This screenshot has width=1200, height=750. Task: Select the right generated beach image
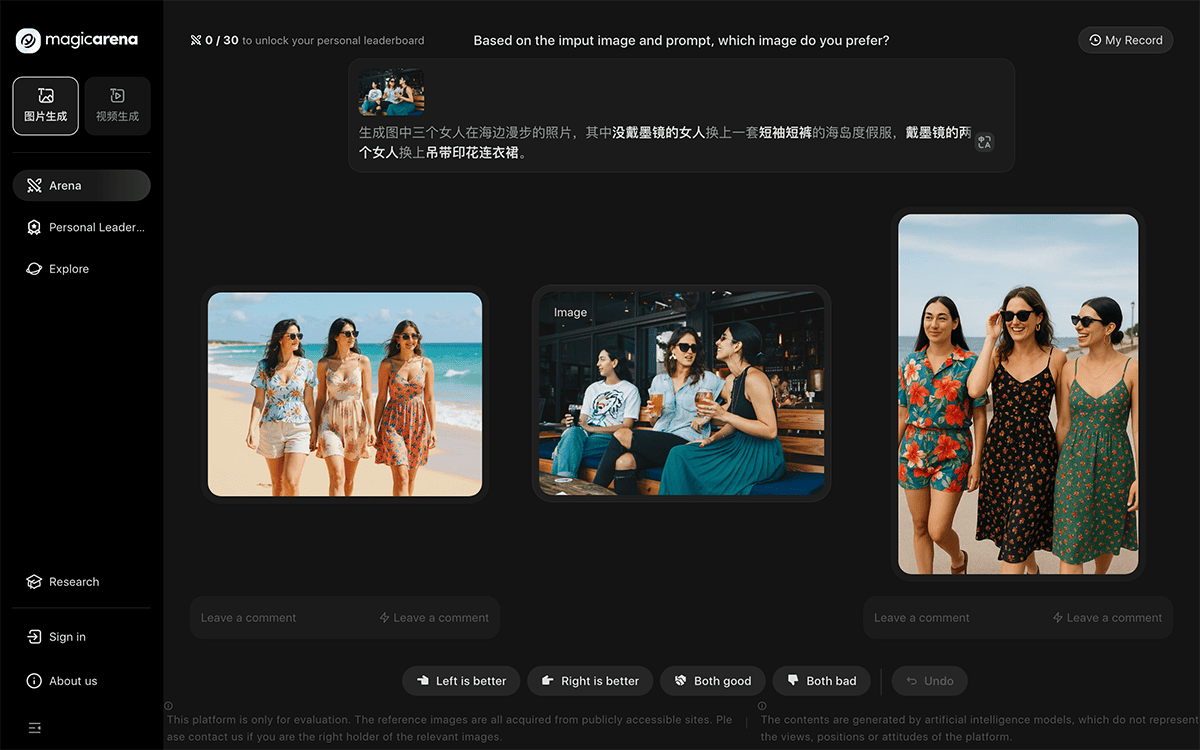pyautogui.click(x=1017, y=394)
